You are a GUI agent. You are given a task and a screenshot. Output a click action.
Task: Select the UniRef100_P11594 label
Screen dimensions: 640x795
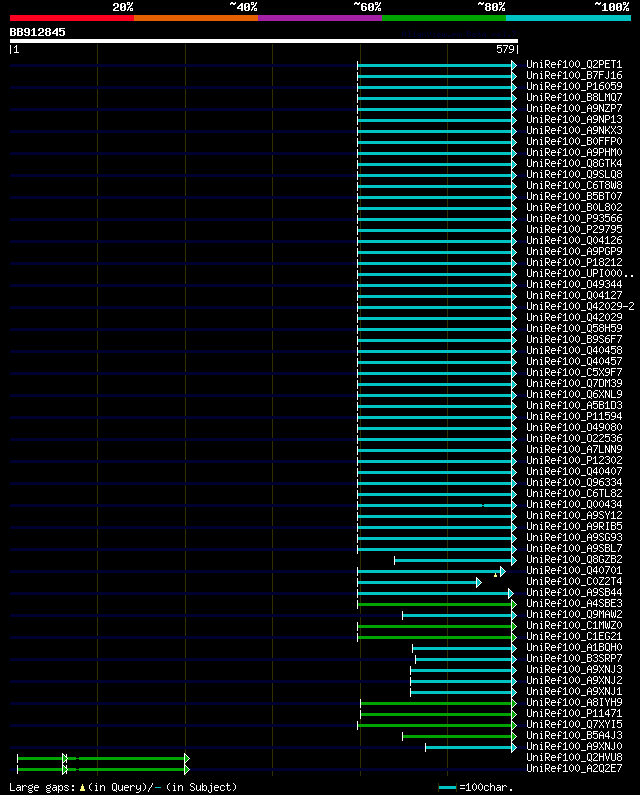574,416
